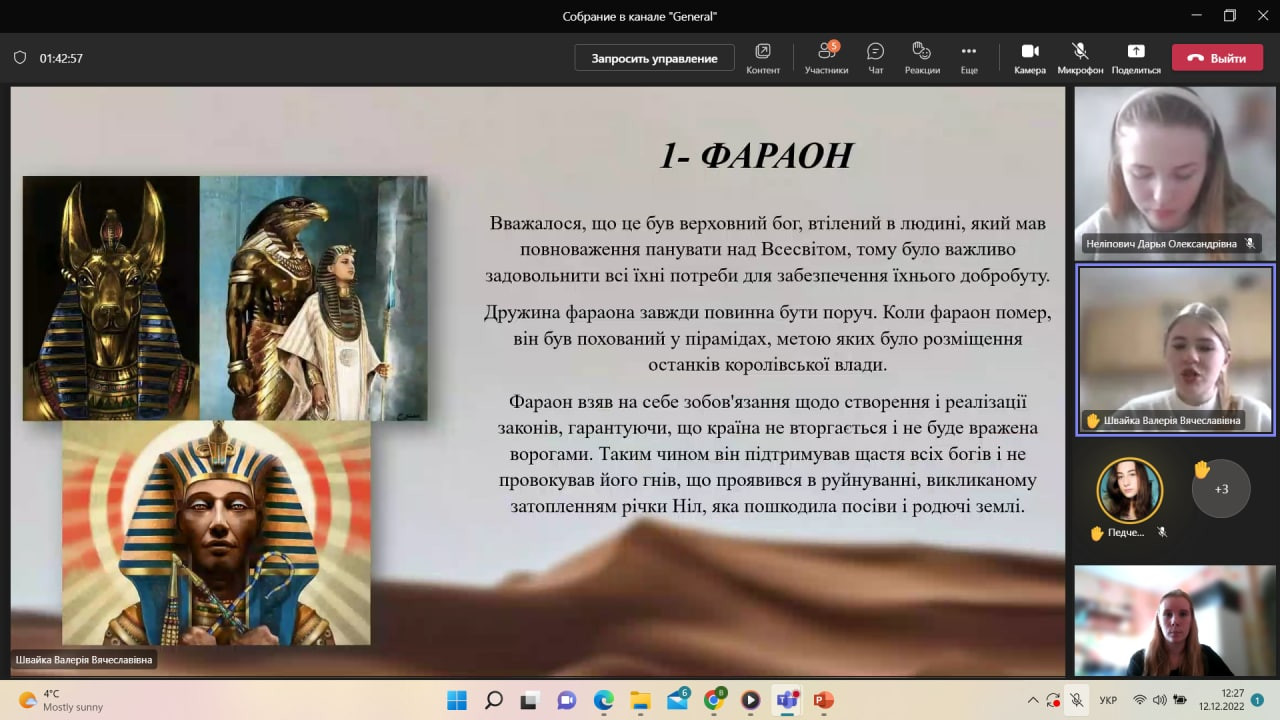Toggle the Камера (Camera) on
Screen dimensions: 1280x720
tap(1029, 57)
